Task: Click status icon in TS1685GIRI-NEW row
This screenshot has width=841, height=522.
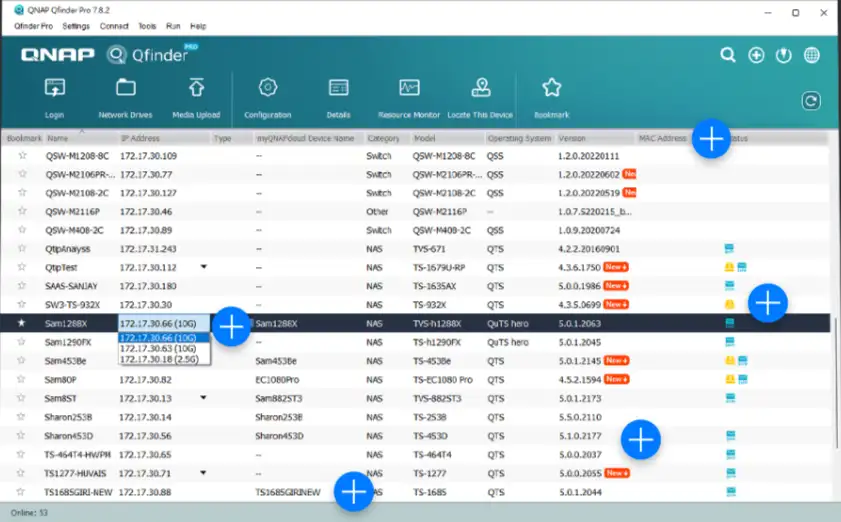Action: (x=731, y=491)
